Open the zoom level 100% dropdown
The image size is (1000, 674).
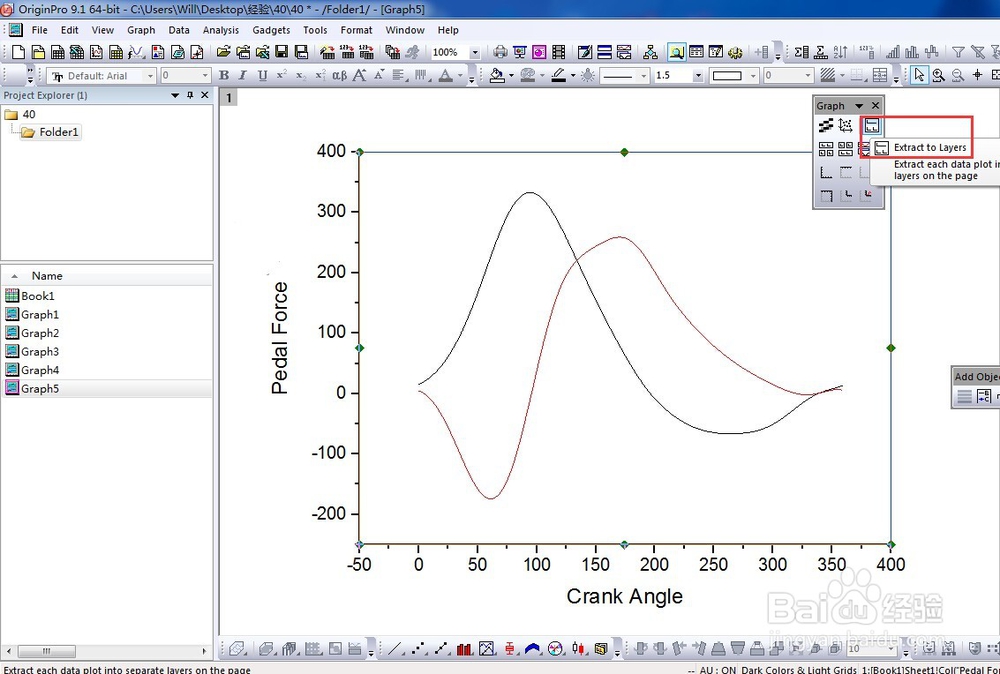pyautogui.click(x=475, y=52)
